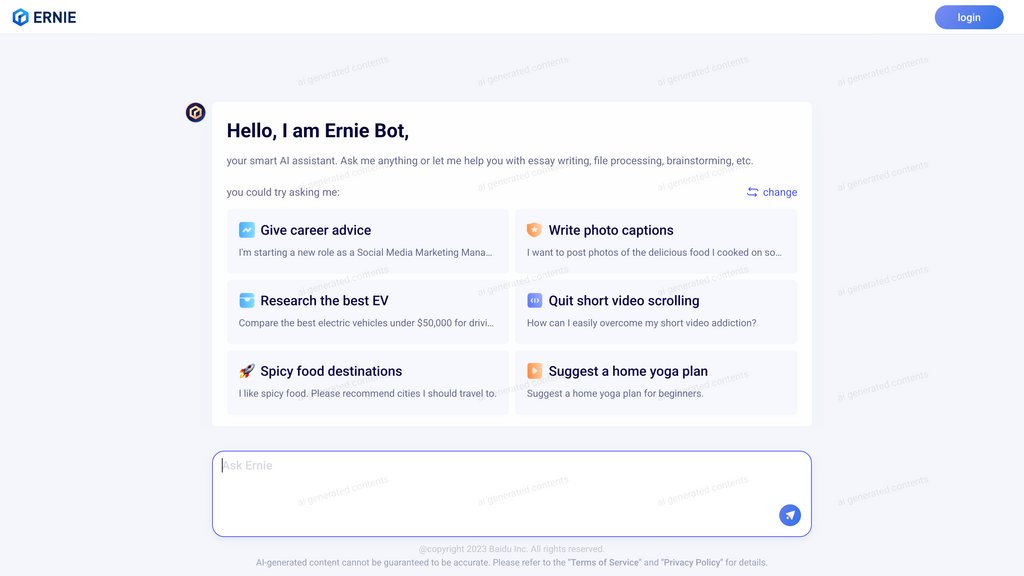Click the Research the best EV icon
The image size is (1024, 576).
click(246, 300)
